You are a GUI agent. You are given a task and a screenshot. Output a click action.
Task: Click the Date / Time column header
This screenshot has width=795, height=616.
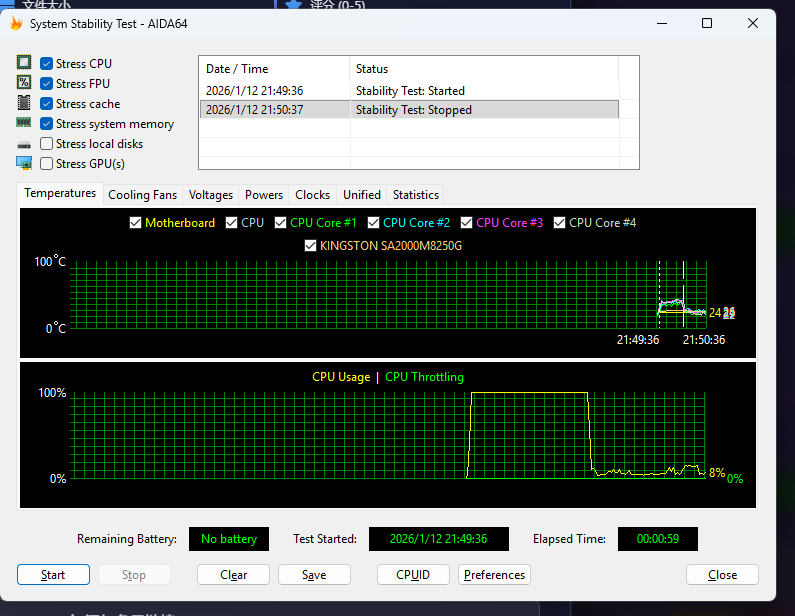[274, 68]
